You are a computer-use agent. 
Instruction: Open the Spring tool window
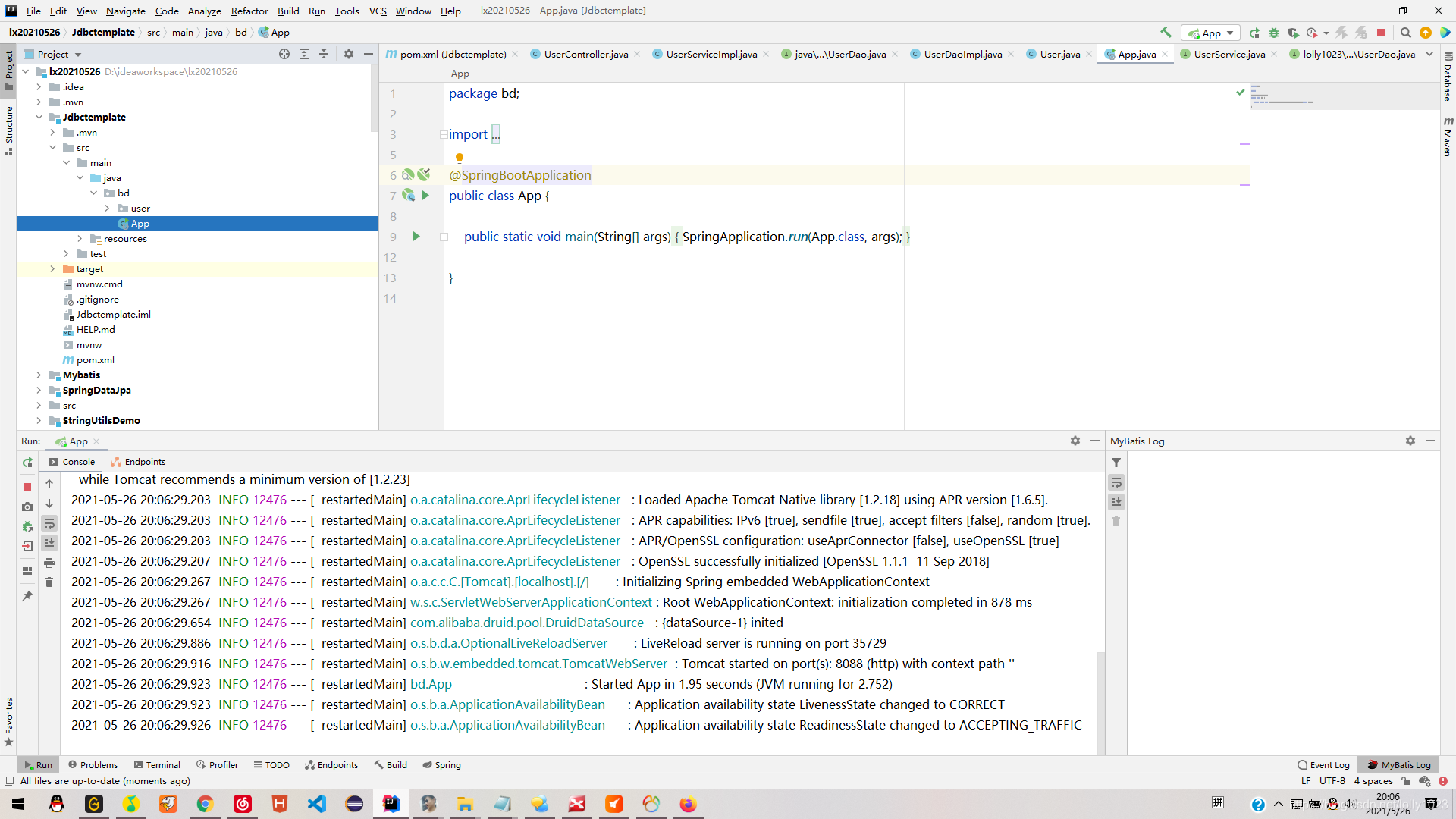441,765
